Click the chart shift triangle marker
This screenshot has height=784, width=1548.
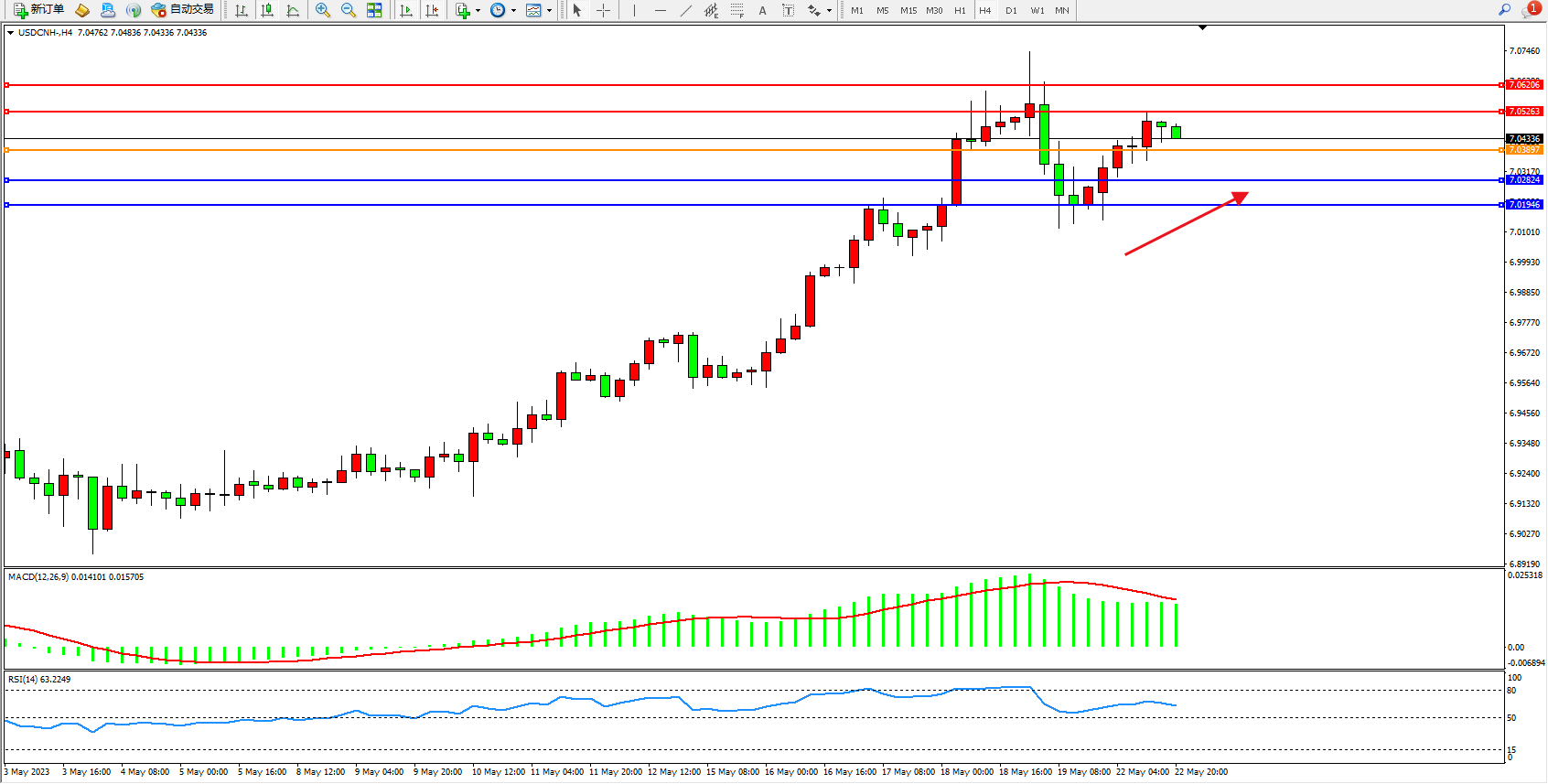1202,28
